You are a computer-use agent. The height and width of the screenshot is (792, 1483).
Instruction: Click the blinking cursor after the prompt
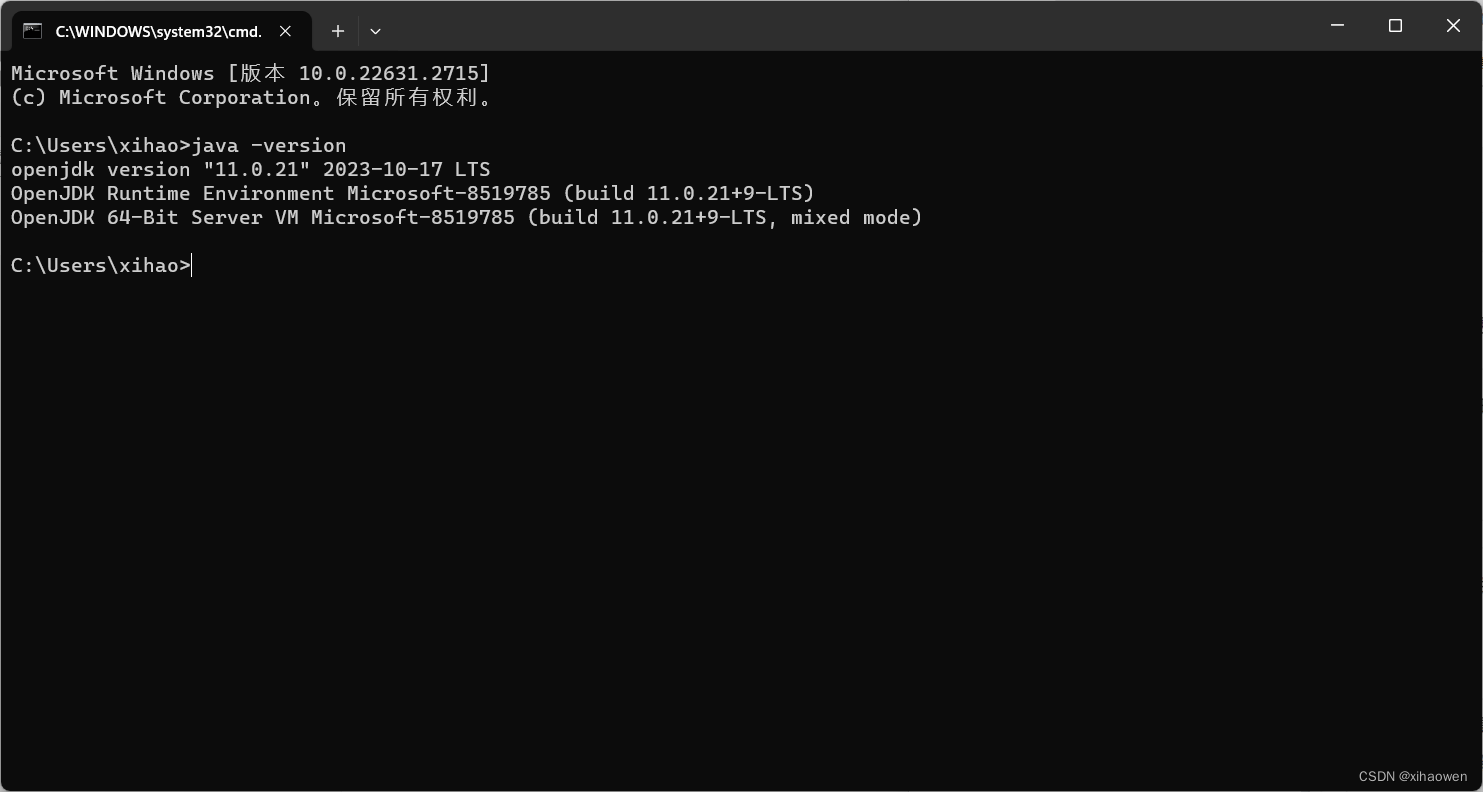pyautogui.click(x=193, y=265)
